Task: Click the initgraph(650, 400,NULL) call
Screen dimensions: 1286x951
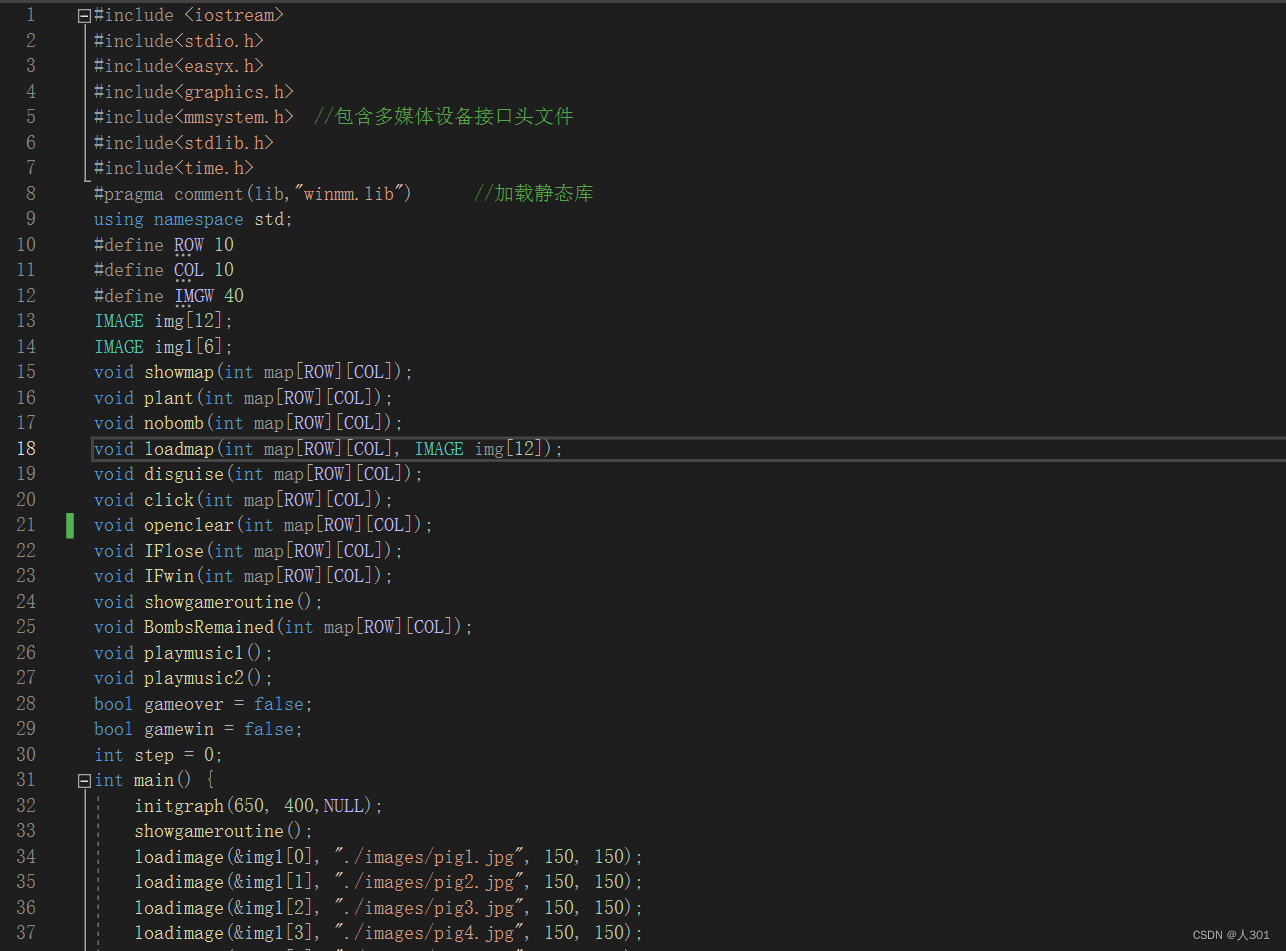Action: tap(259, 806)
